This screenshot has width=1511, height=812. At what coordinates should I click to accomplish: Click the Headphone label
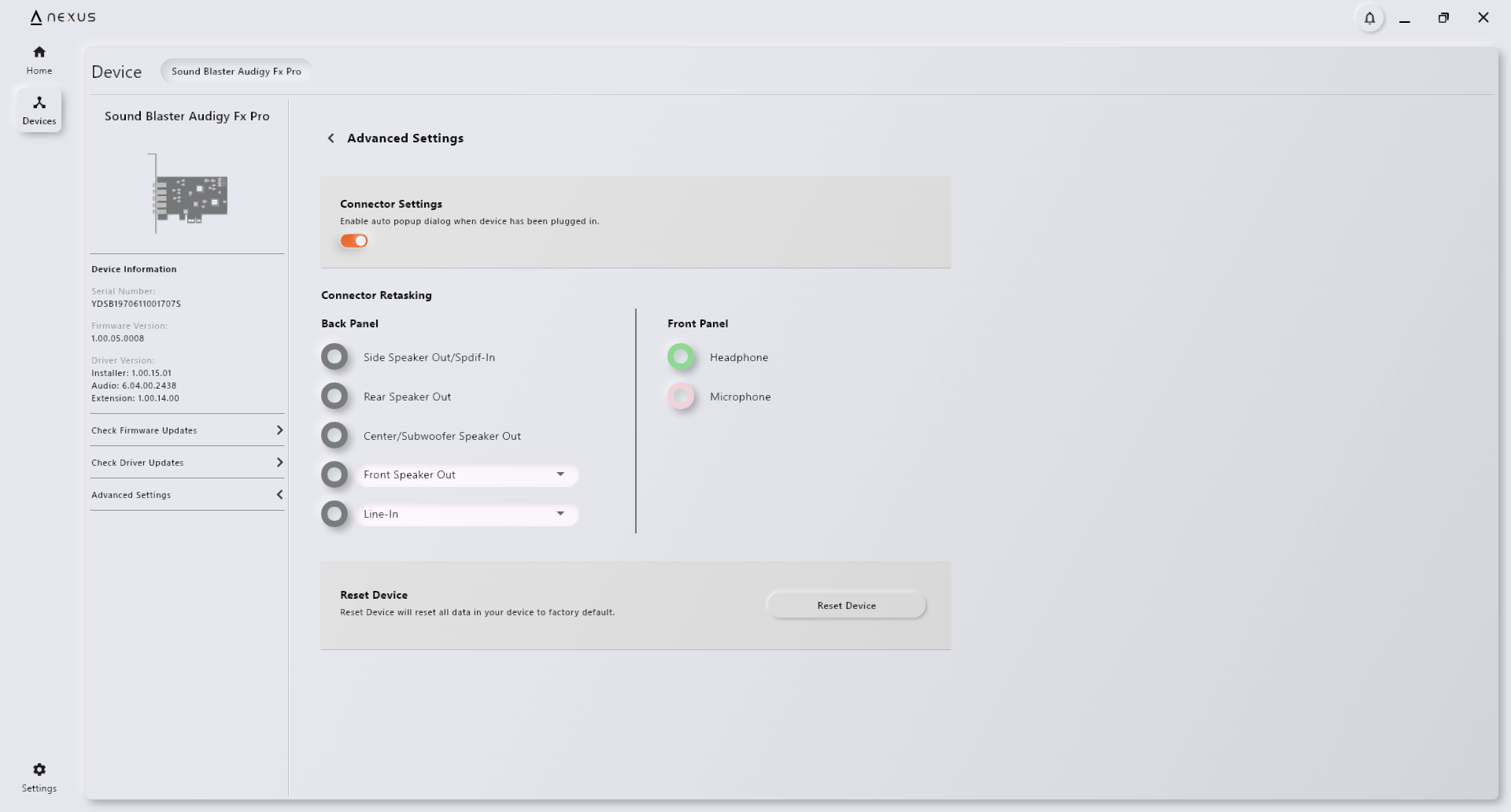[739, 357]
